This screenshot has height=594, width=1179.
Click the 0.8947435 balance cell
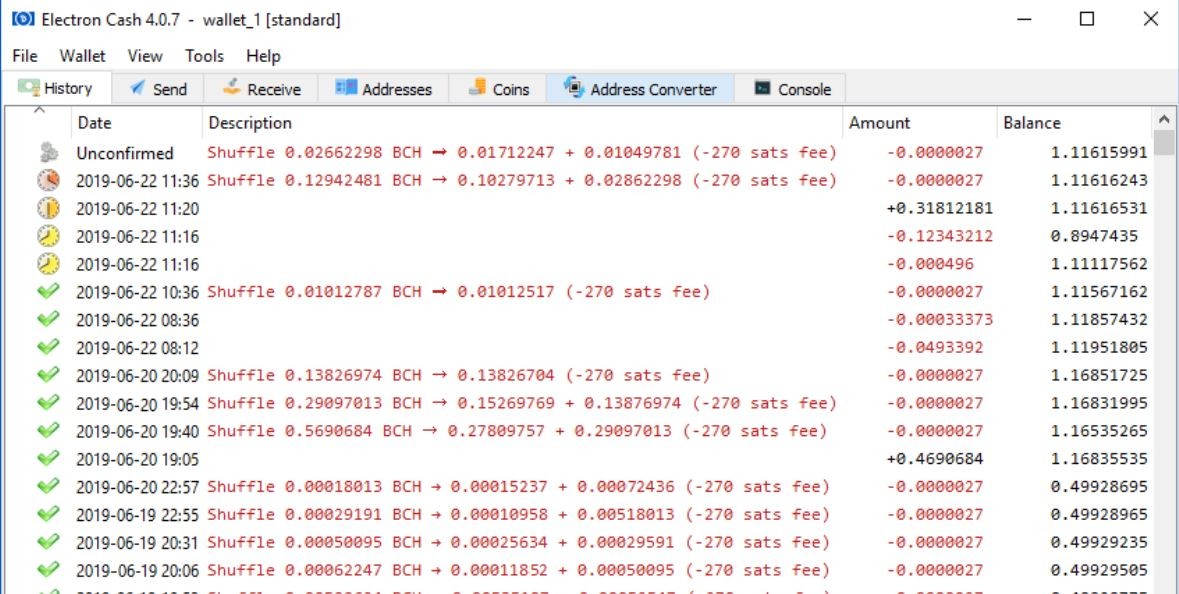1094,236
